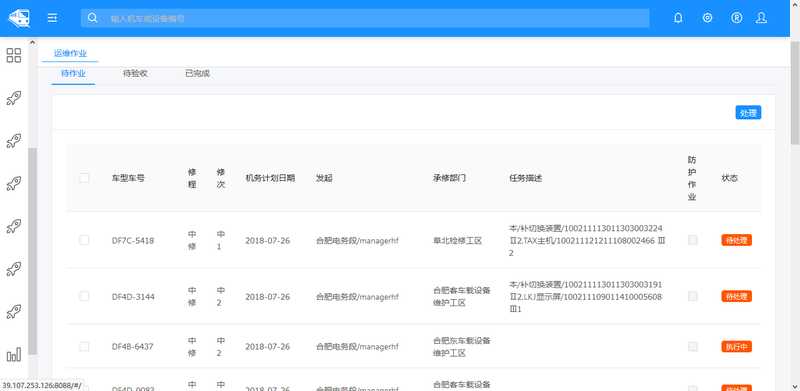Toggle 防护作业 checkbox for DF7C-5418
Image resolution: width=800 pixels, height=391 pixels.
coord(692,240)
